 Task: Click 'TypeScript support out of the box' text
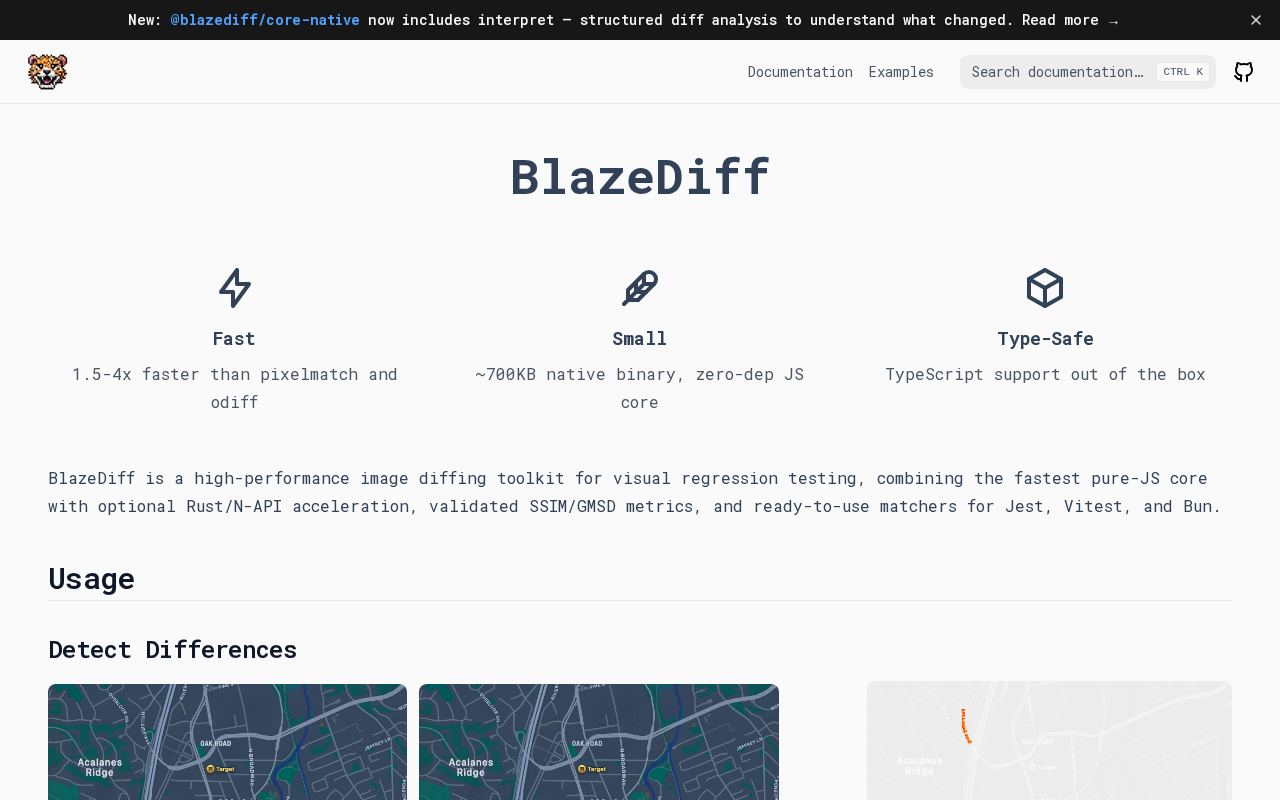[x=1045, y=374]
